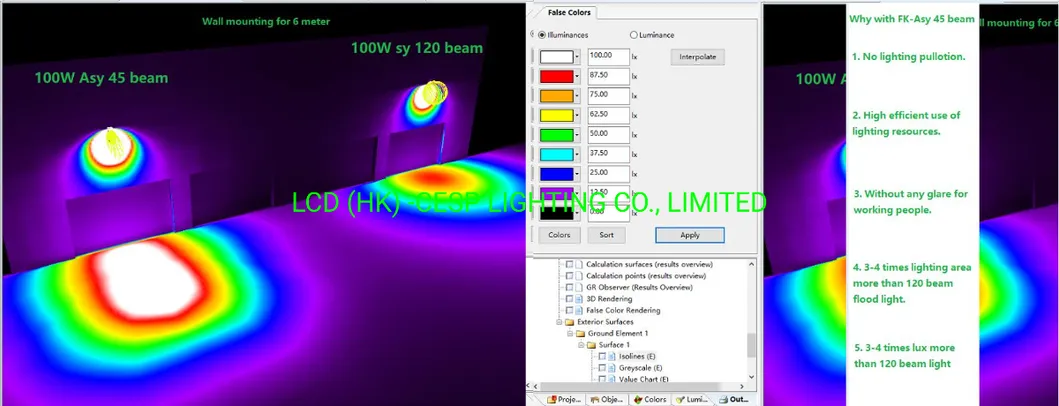Switch to the Project tab at bottom
The image size is (1059, 406).
(564, 399)
